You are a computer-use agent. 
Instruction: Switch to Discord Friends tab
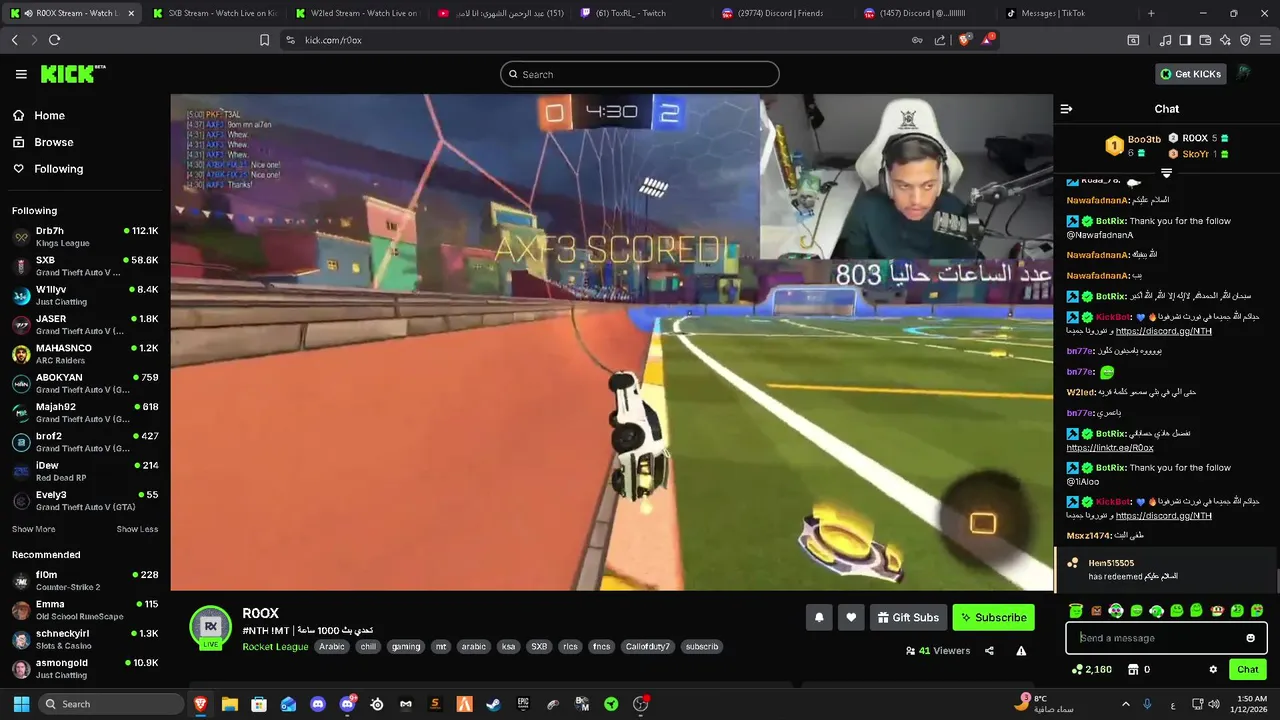point(785,13)
